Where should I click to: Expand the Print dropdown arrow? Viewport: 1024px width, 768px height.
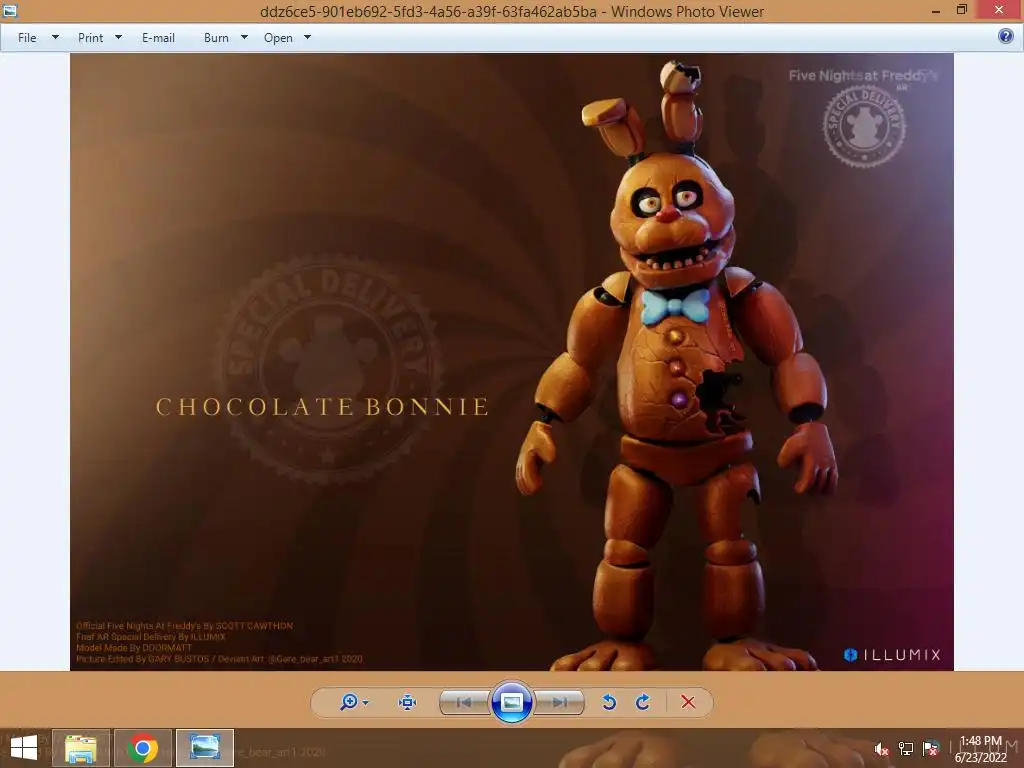click(x=118, y=37)
